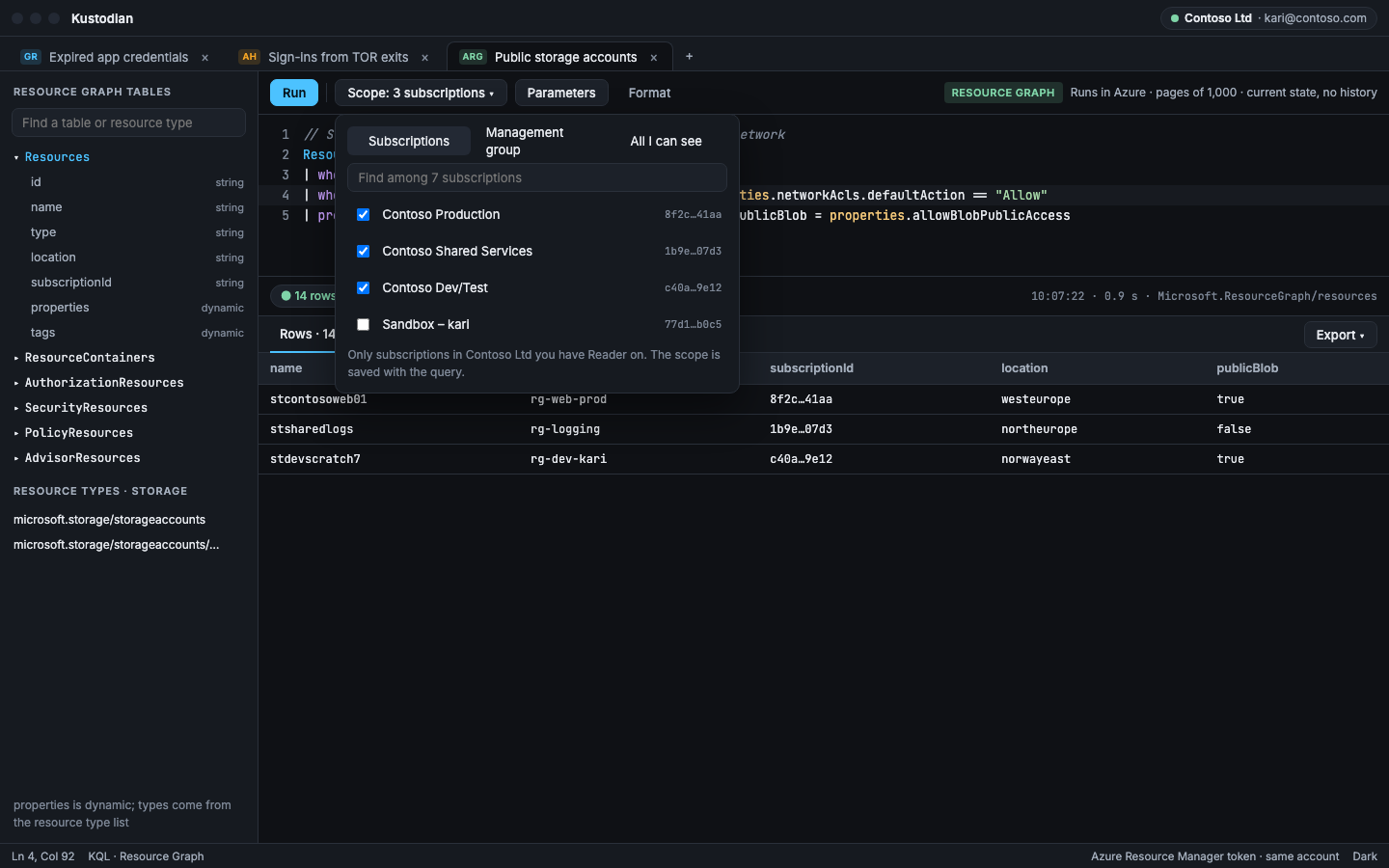Switch to Expired app credentials tab
Screen dimensions: 1389x868
118,58
